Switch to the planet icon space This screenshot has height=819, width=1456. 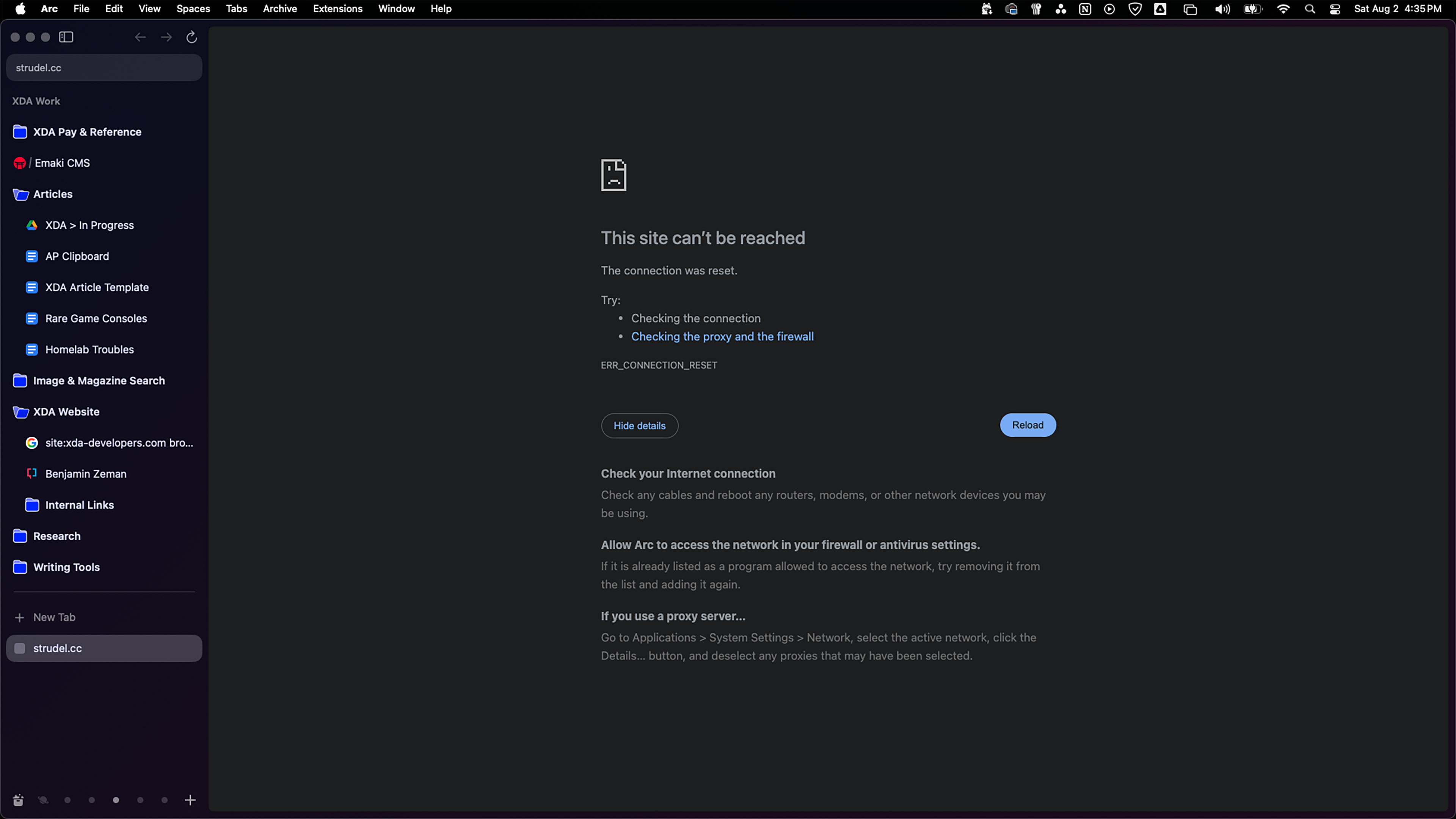pyautogui.click(x=43, y=800)
